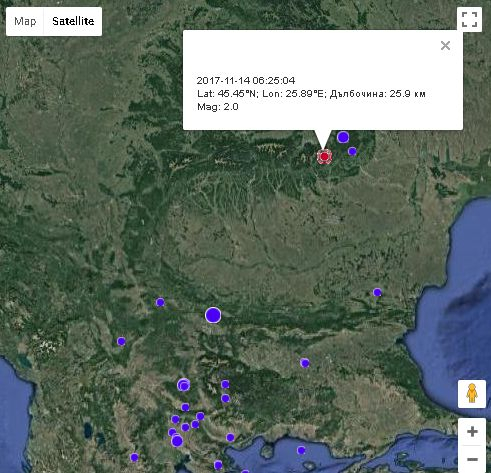Toggle fullscreen map view
The height and width of the screenshot is (473, 491).
pos(469,19)
